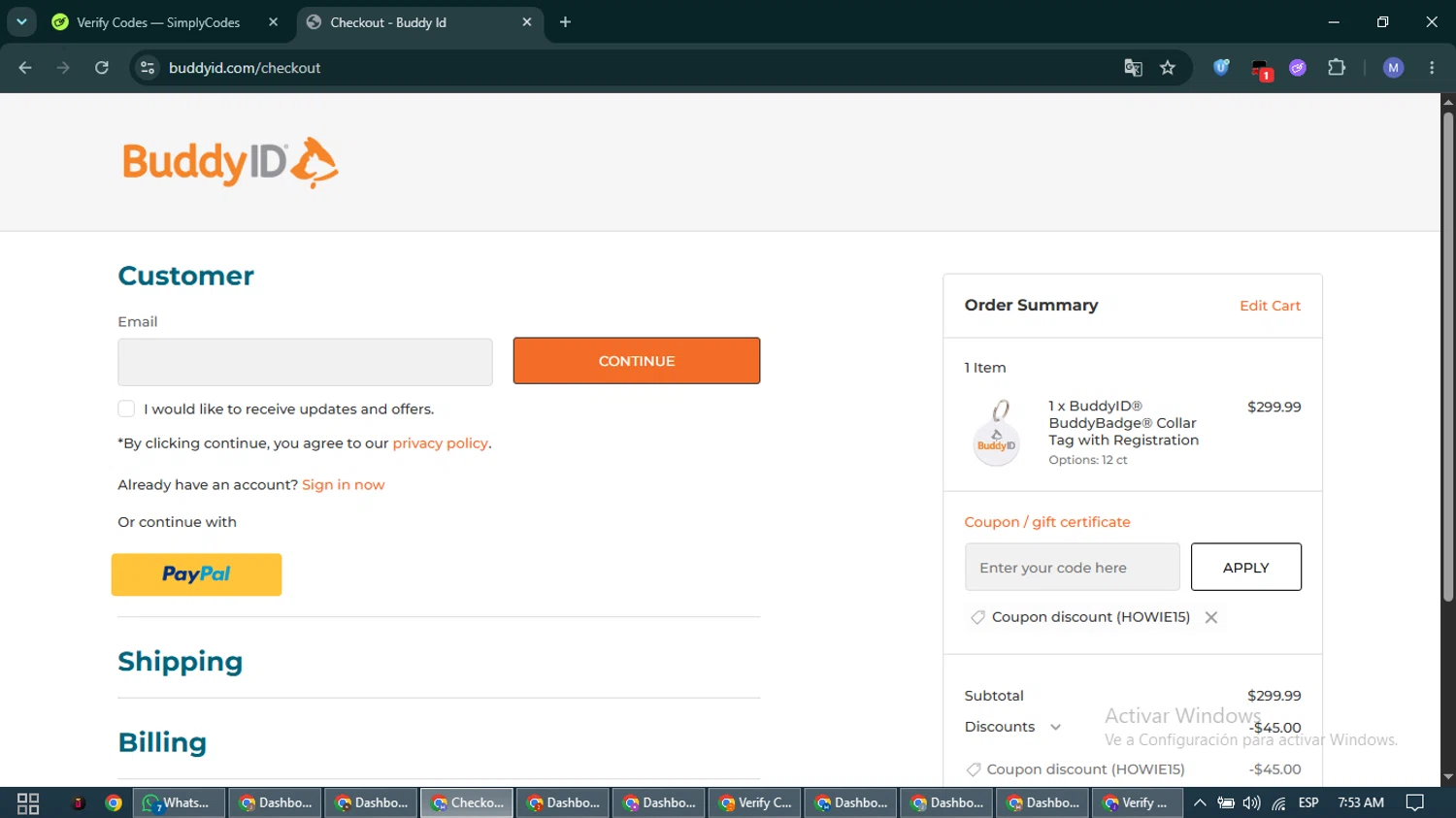Click the 1 Item text
The image size is (1456, 818).
click(x=985, y=368)
